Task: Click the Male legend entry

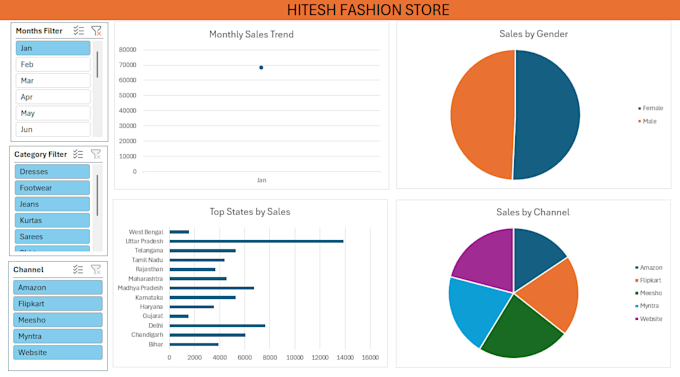Action: pyautogui.click(x=647, y=121)
